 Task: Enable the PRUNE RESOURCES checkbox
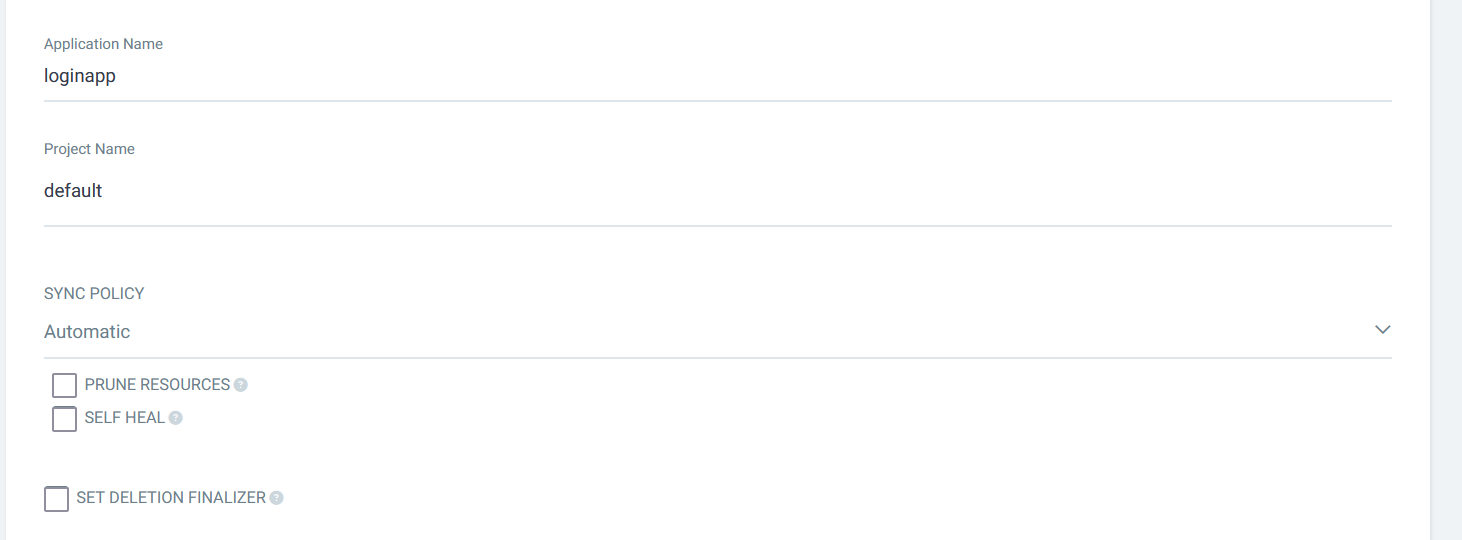click(x=64, y=385)
